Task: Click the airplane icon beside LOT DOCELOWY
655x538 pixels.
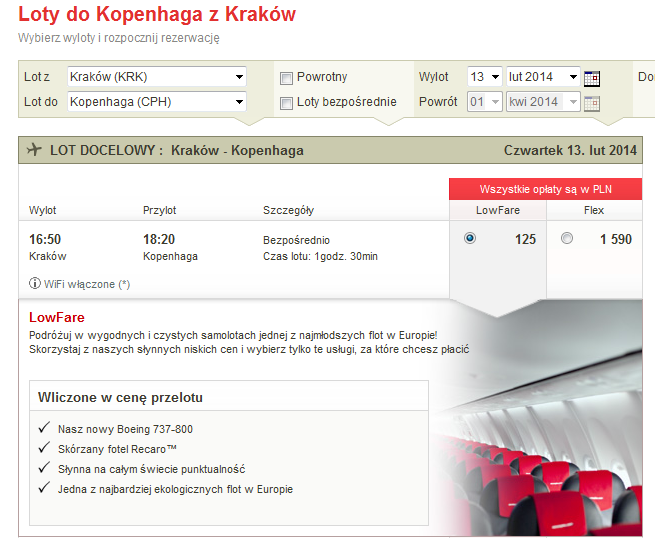Action: click(34, 149)
